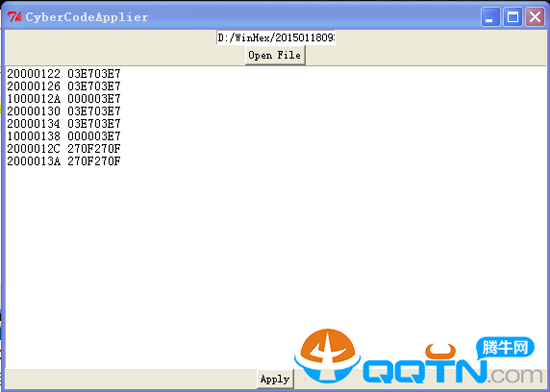Focus the D:/WinHex file path field

(276, 37)
